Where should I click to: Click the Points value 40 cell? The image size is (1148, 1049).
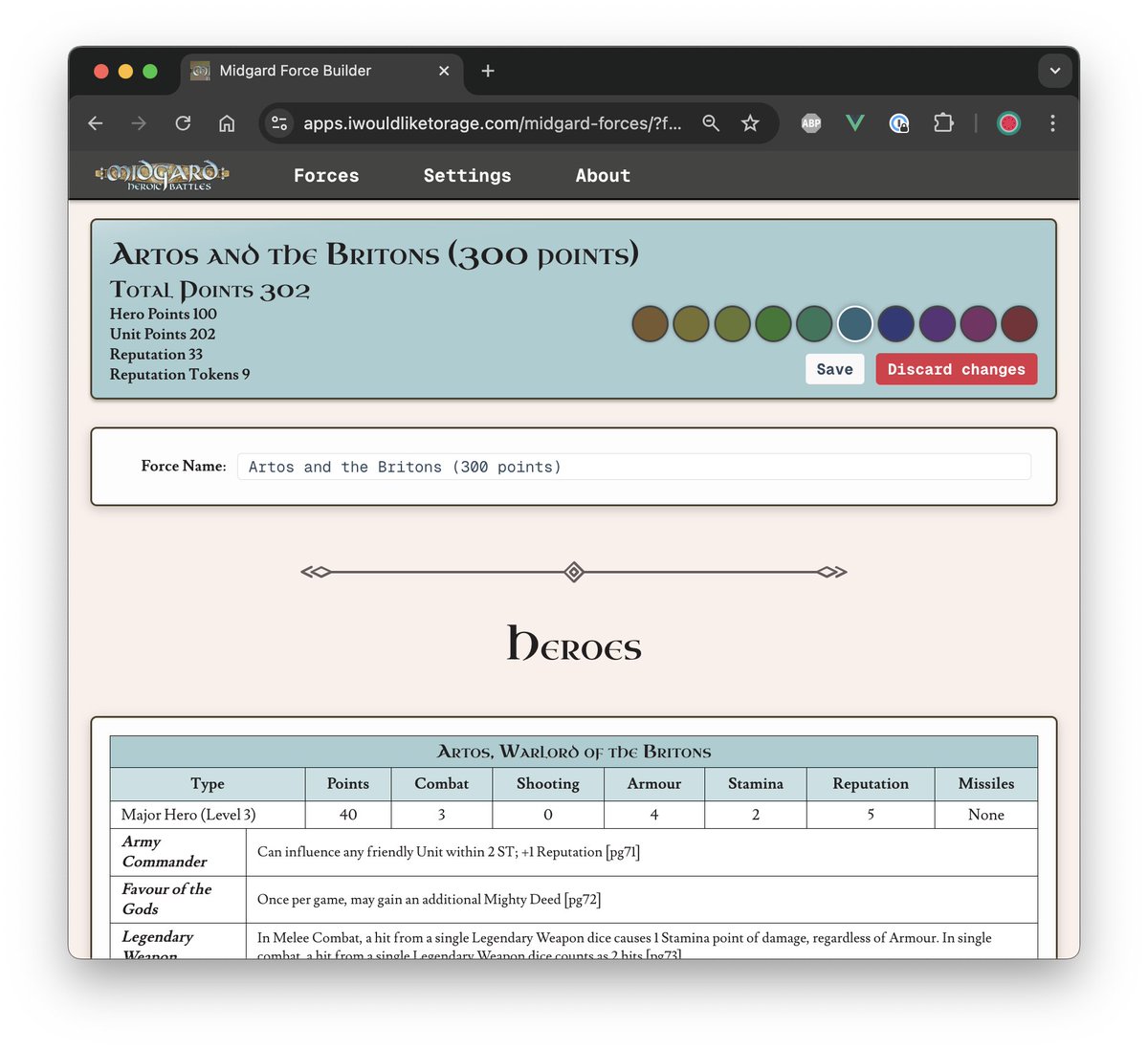(x=348, y=815)
